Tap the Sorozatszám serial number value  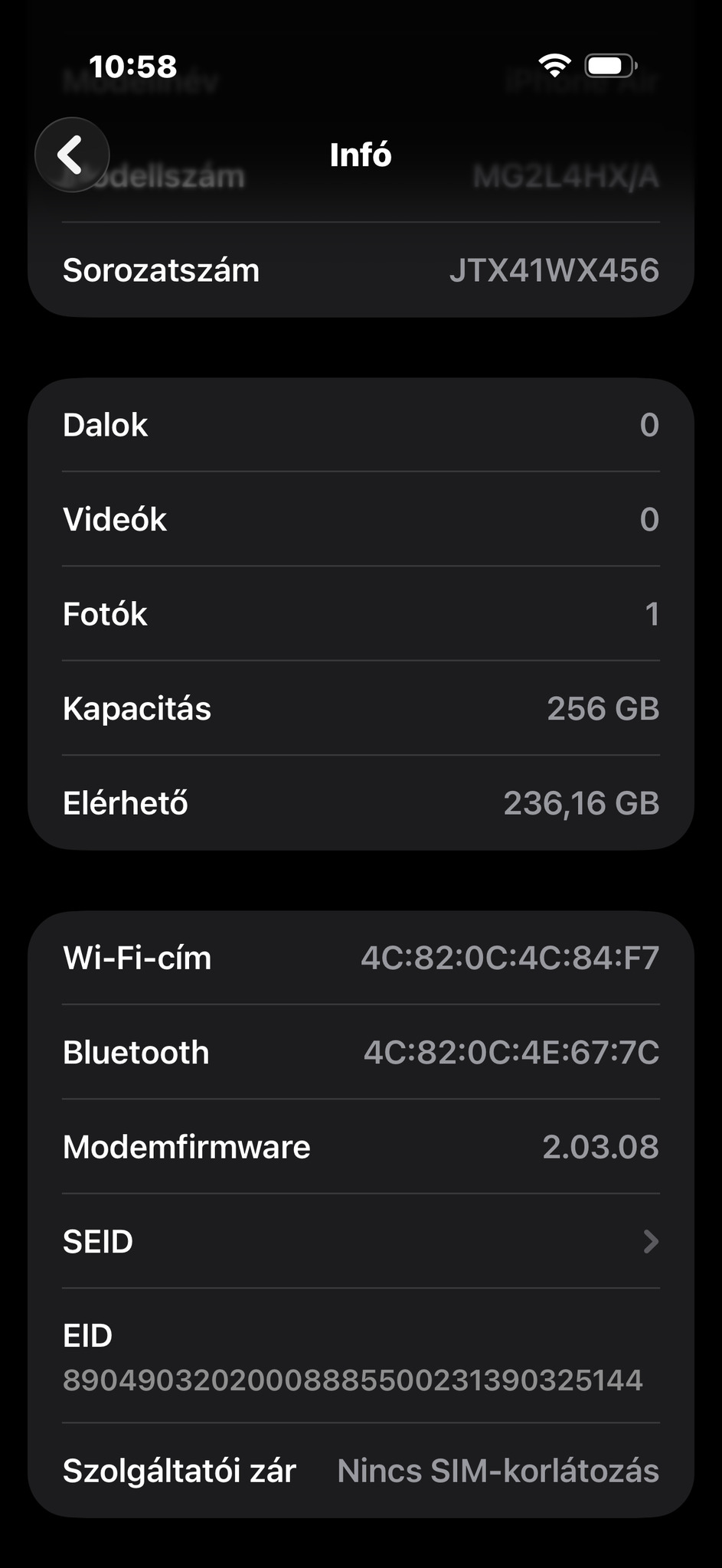[x=554, y=270]
